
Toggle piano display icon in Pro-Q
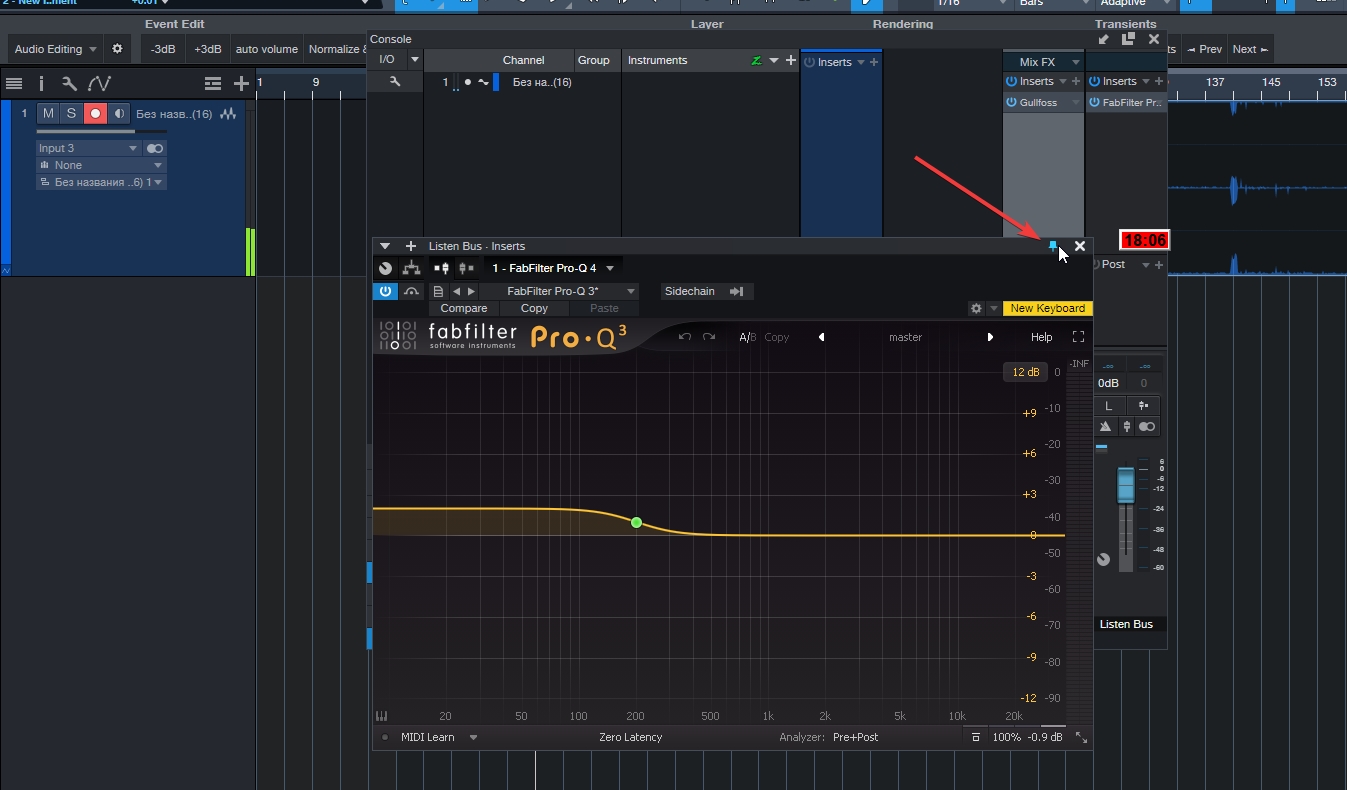pyautogui.click(x=381, y=716)
